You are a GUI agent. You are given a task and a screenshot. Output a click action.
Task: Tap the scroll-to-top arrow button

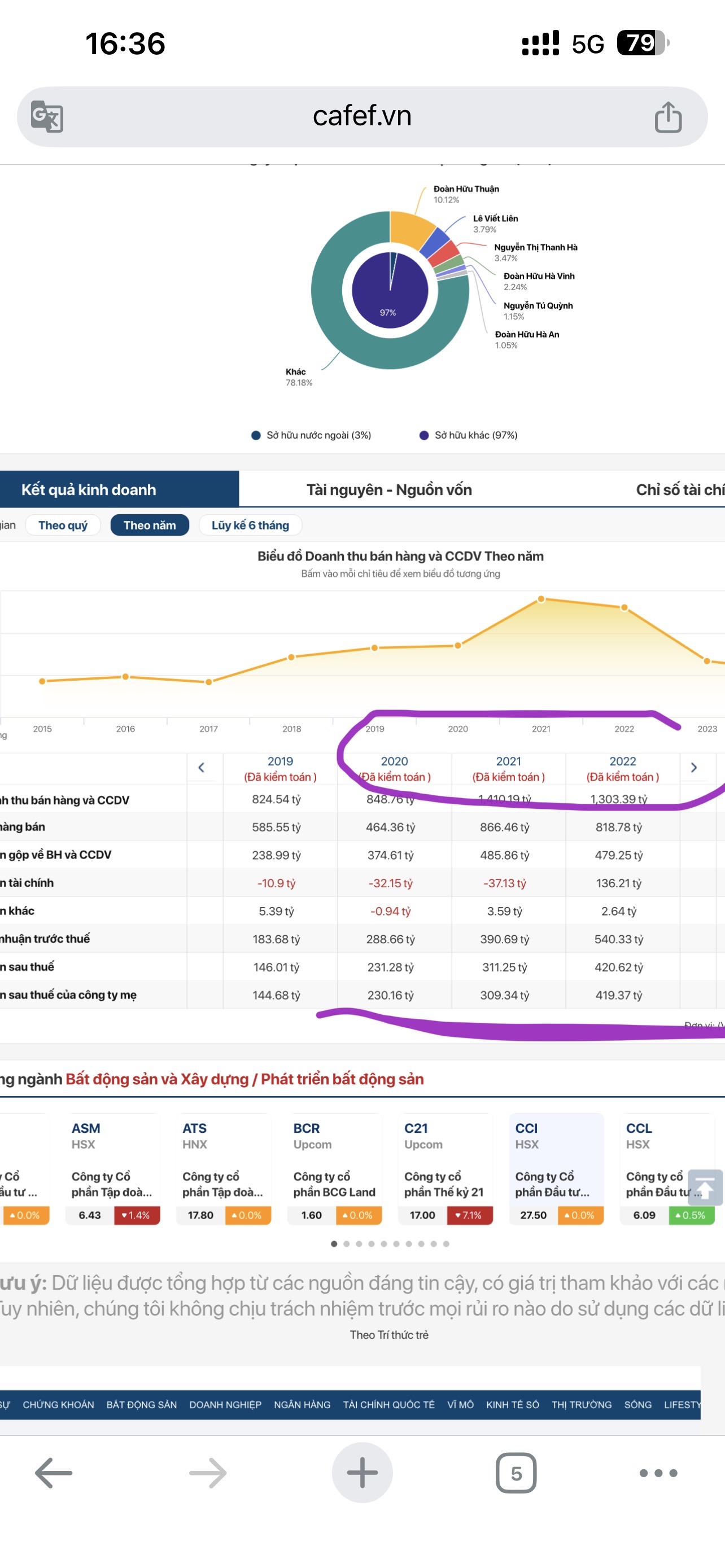[x=705, y=1187]
